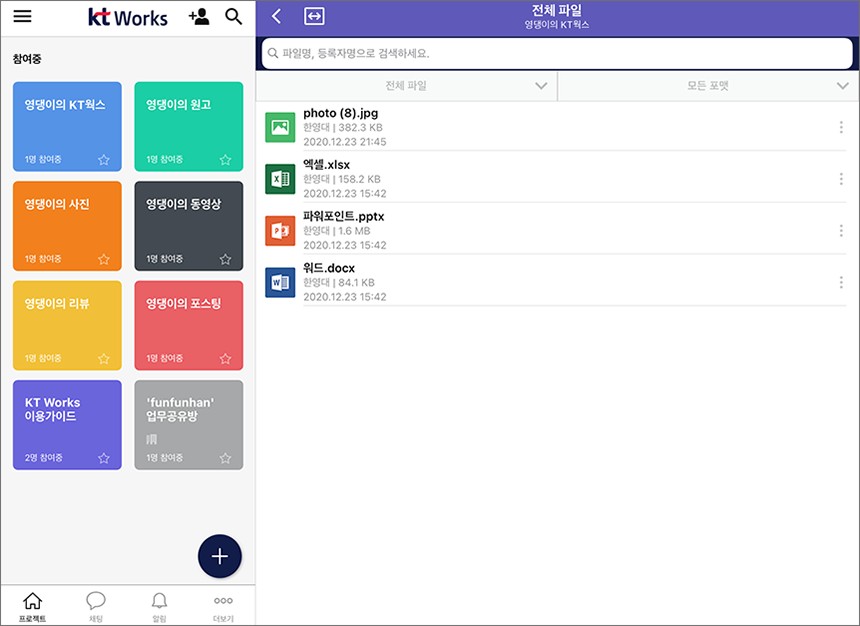
Task: Switch to the 채팅 chat tab
Action: tap(96, 607)
